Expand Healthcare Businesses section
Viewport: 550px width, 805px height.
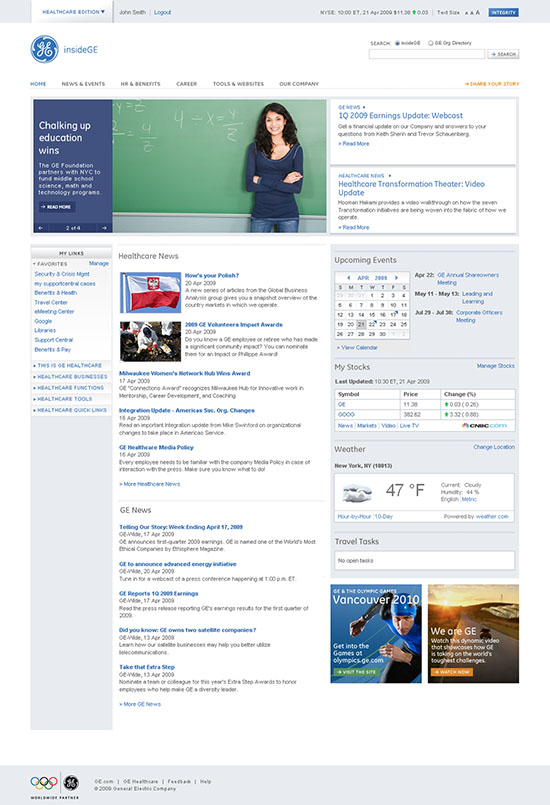click(x=72, y=377)
